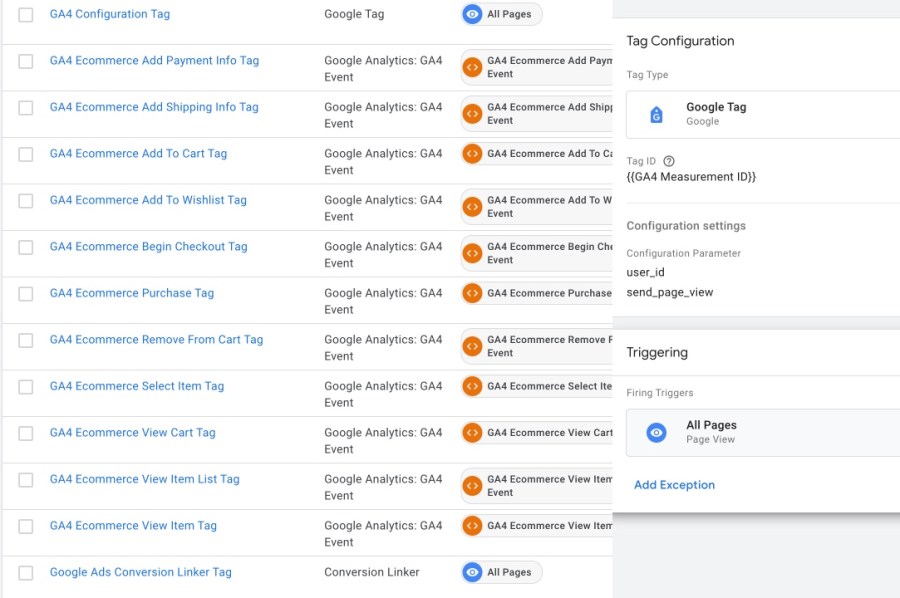Click the blue eye icon in GA4 Configuration row

pos(472,14)
